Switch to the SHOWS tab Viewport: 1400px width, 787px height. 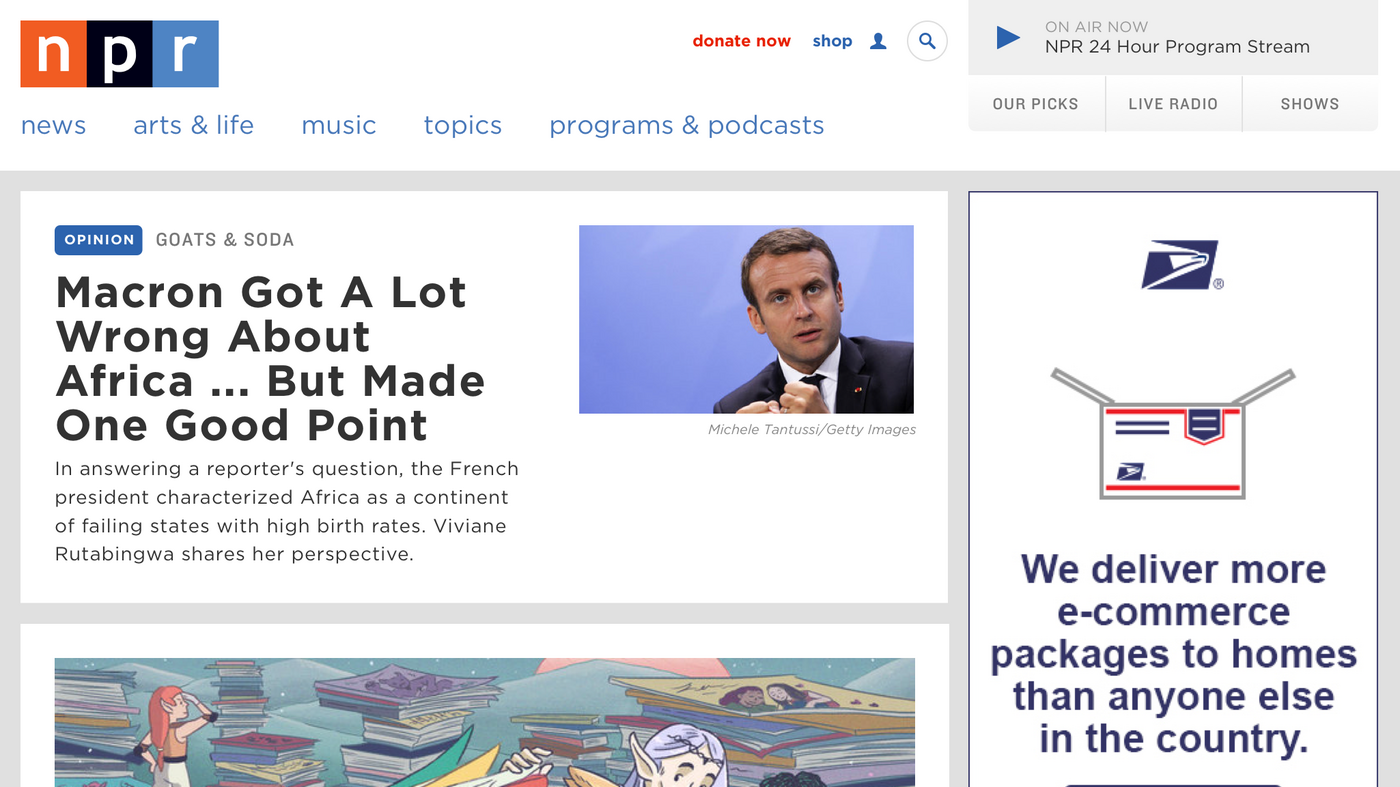coord(1311,102)
